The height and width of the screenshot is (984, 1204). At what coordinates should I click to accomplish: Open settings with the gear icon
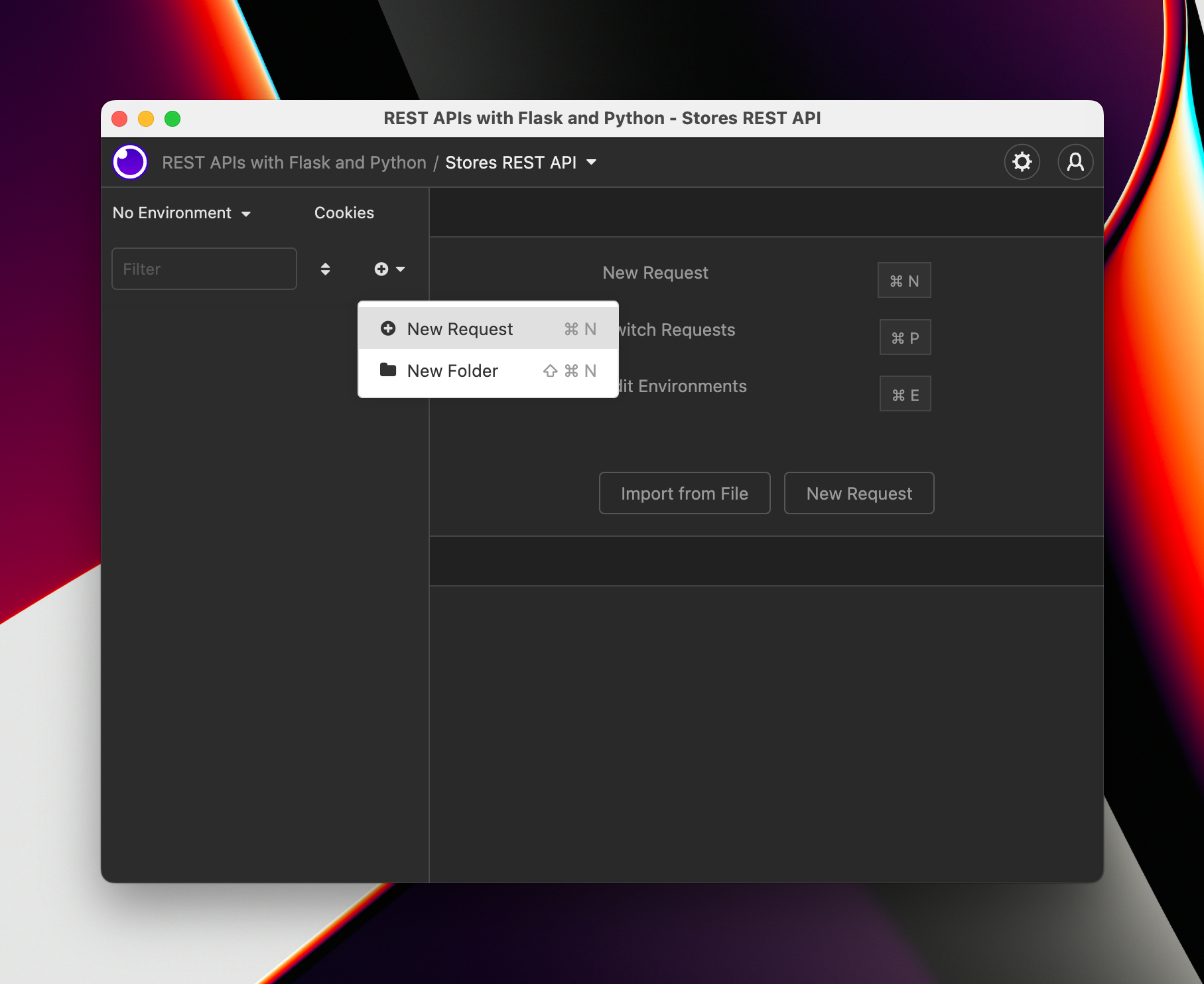coord(1022,162)
